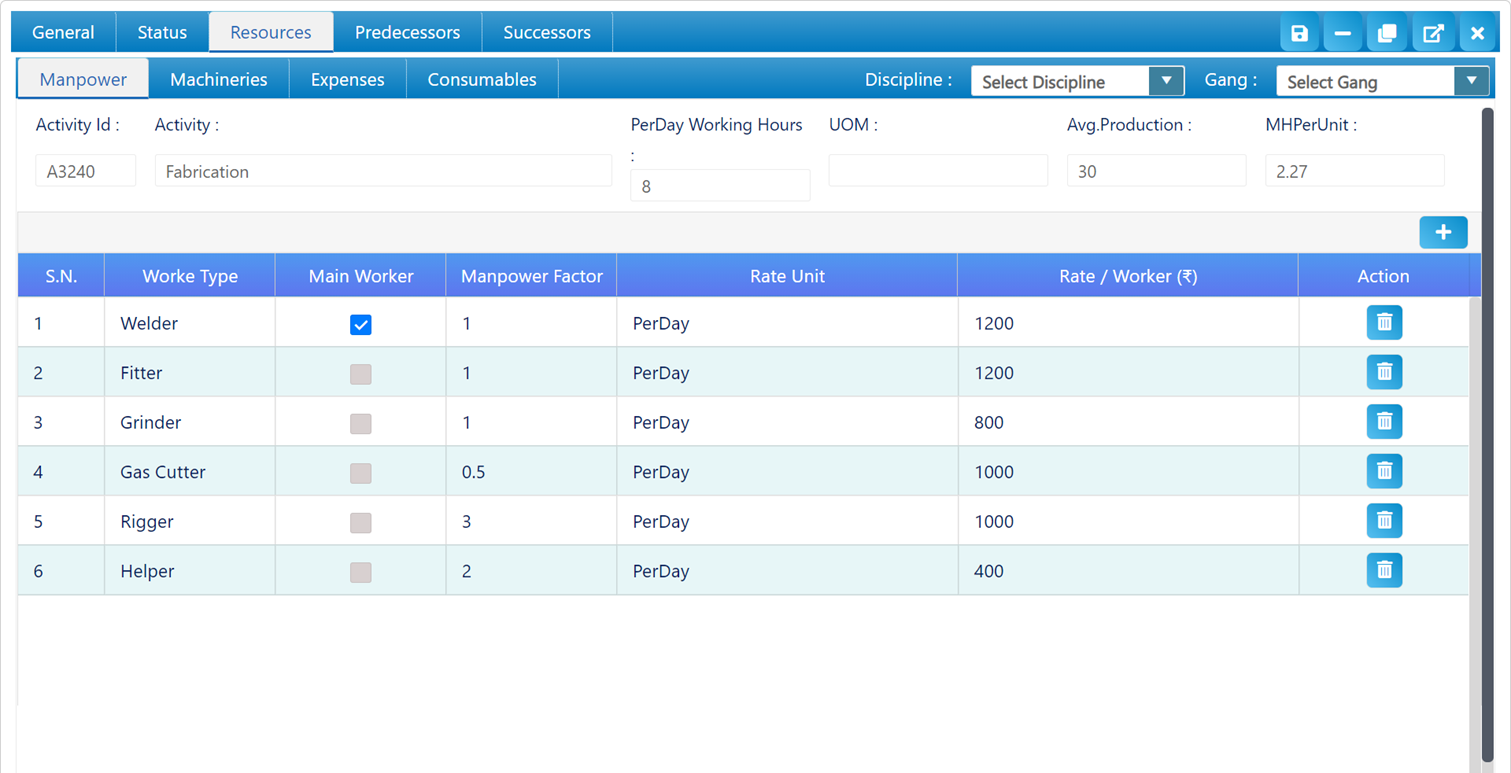The height and width of the screenshot is (773, 1511).
Task: Click the minus icon in header
Action: click(1343, 33)
